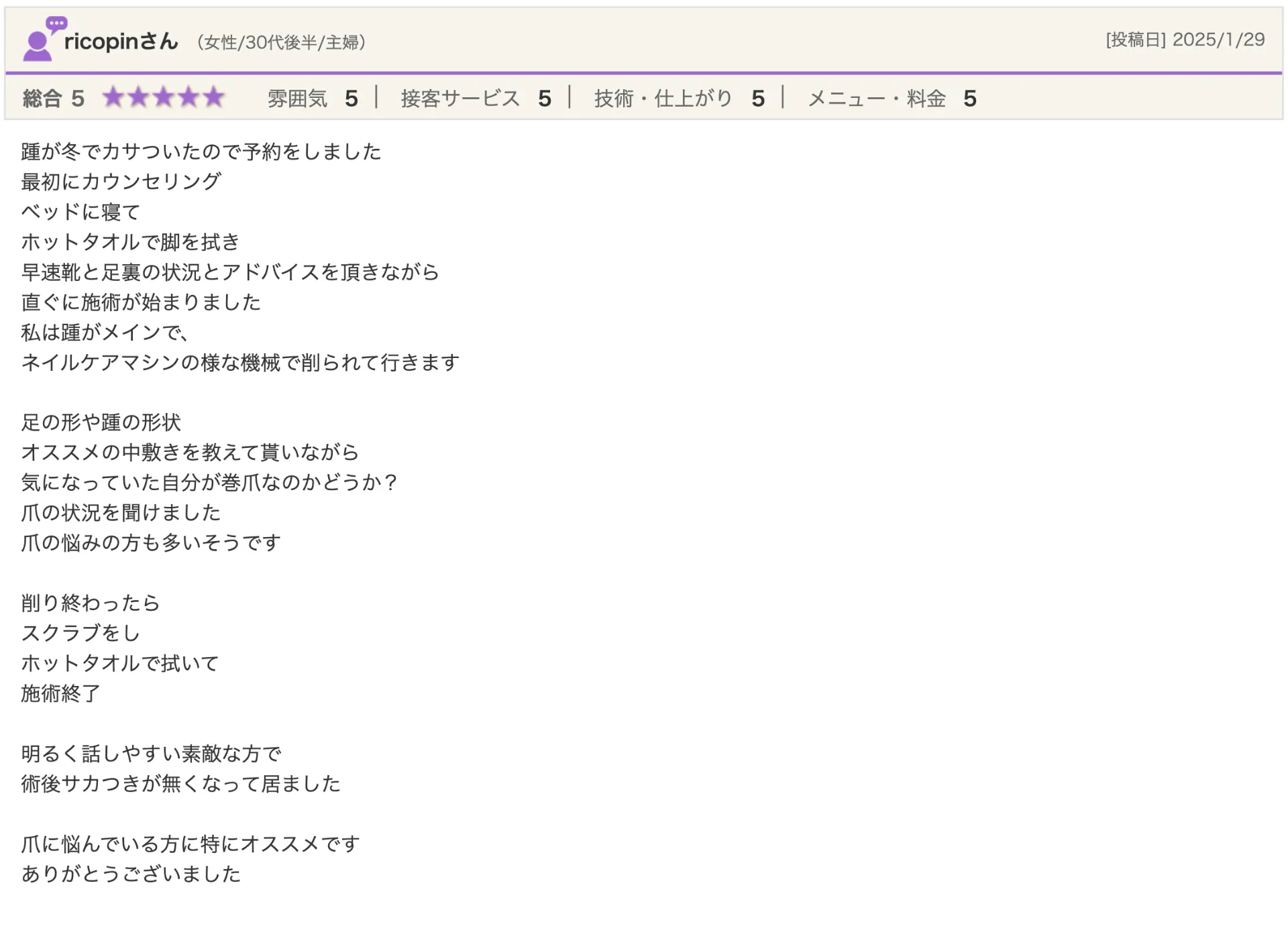Click reviewer profile text 女性/30代後半/主婦
This screenshot has width=1288, height=928.
coord(282,43)
